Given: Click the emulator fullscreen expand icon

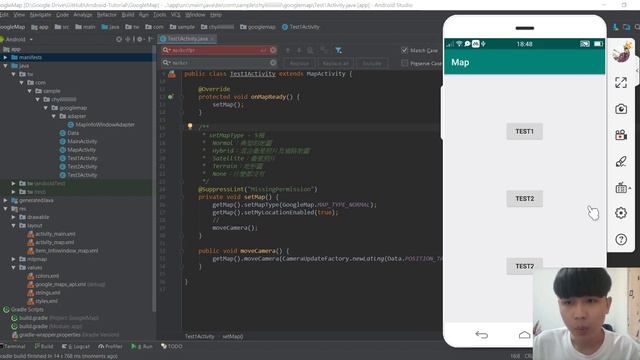Looking at the screenshot, I should click(621, 82).
